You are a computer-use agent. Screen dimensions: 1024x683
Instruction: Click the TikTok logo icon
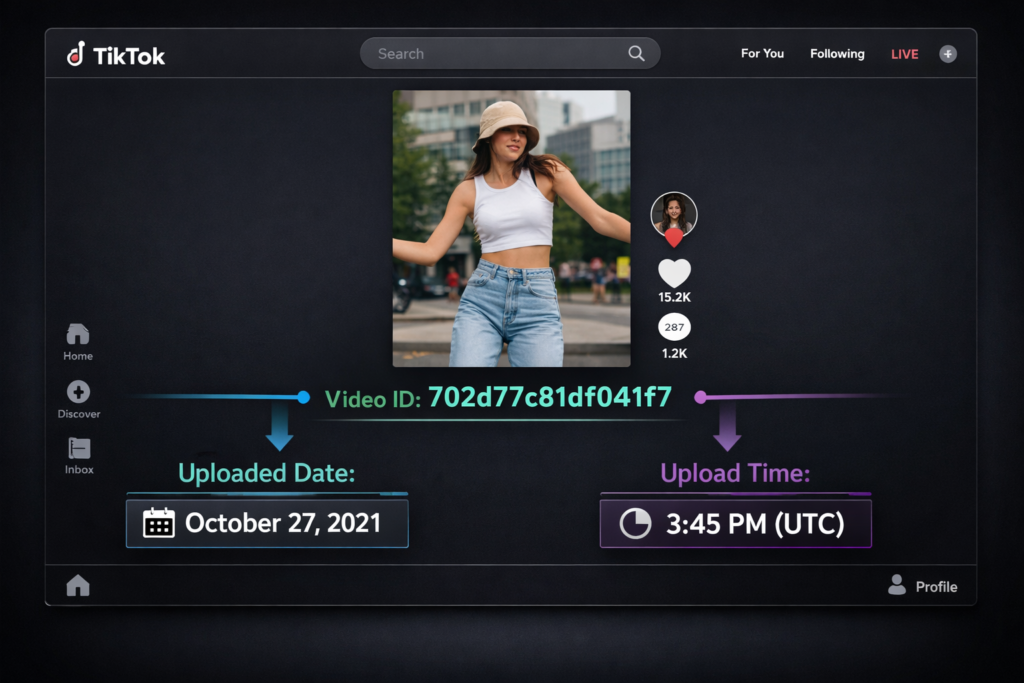pyautogui.click(x=76, y=54)
